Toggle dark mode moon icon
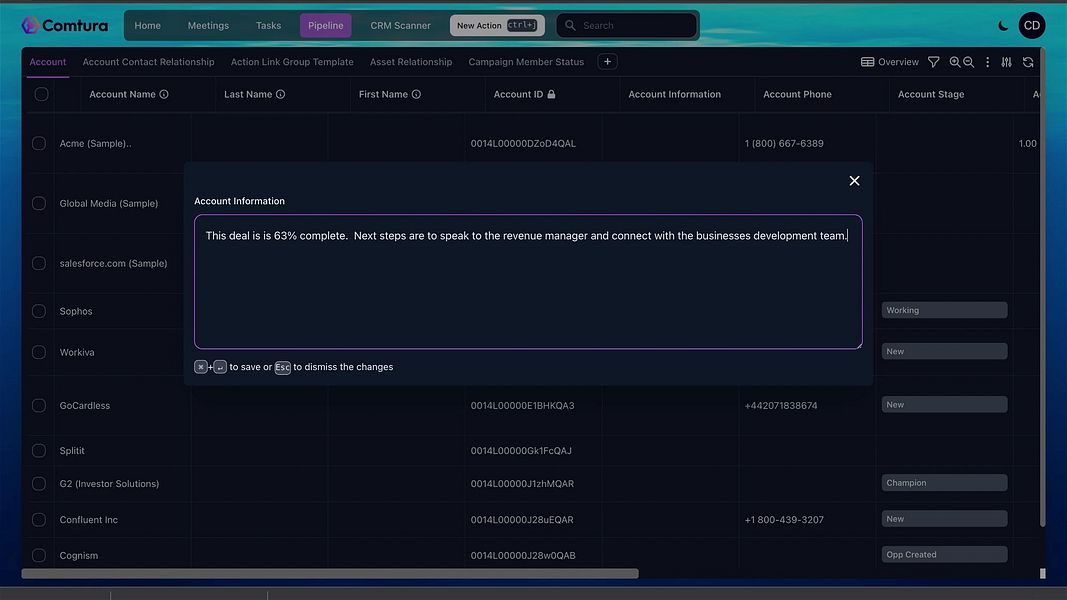1067x600 pixels. point(1002,25)
